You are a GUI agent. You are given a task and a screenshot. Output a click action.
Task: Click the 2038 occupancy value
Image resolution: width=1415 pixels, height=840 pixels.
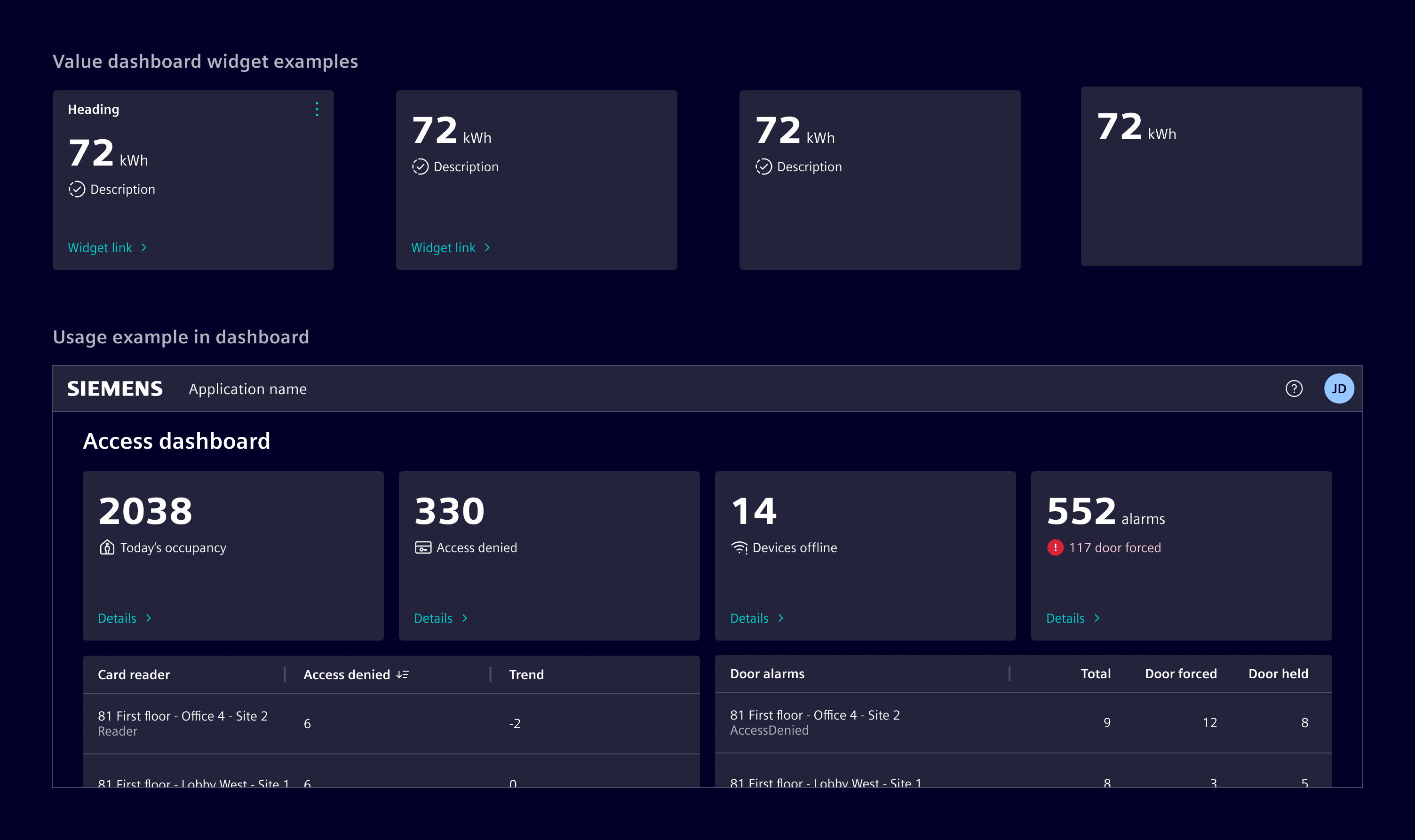point(145,511)
